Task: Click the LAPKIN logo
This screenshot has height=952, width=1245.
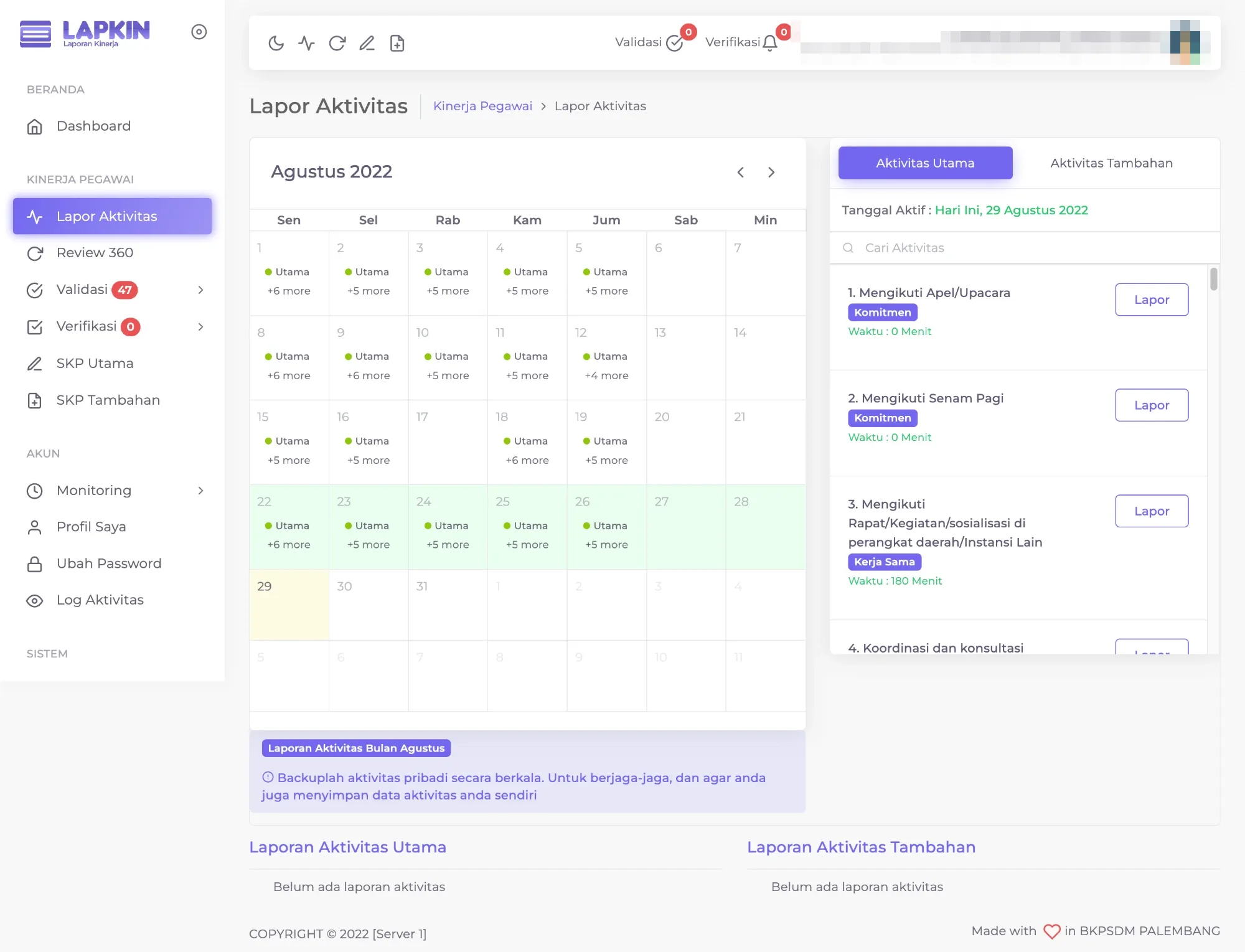Action: (85, 33)
